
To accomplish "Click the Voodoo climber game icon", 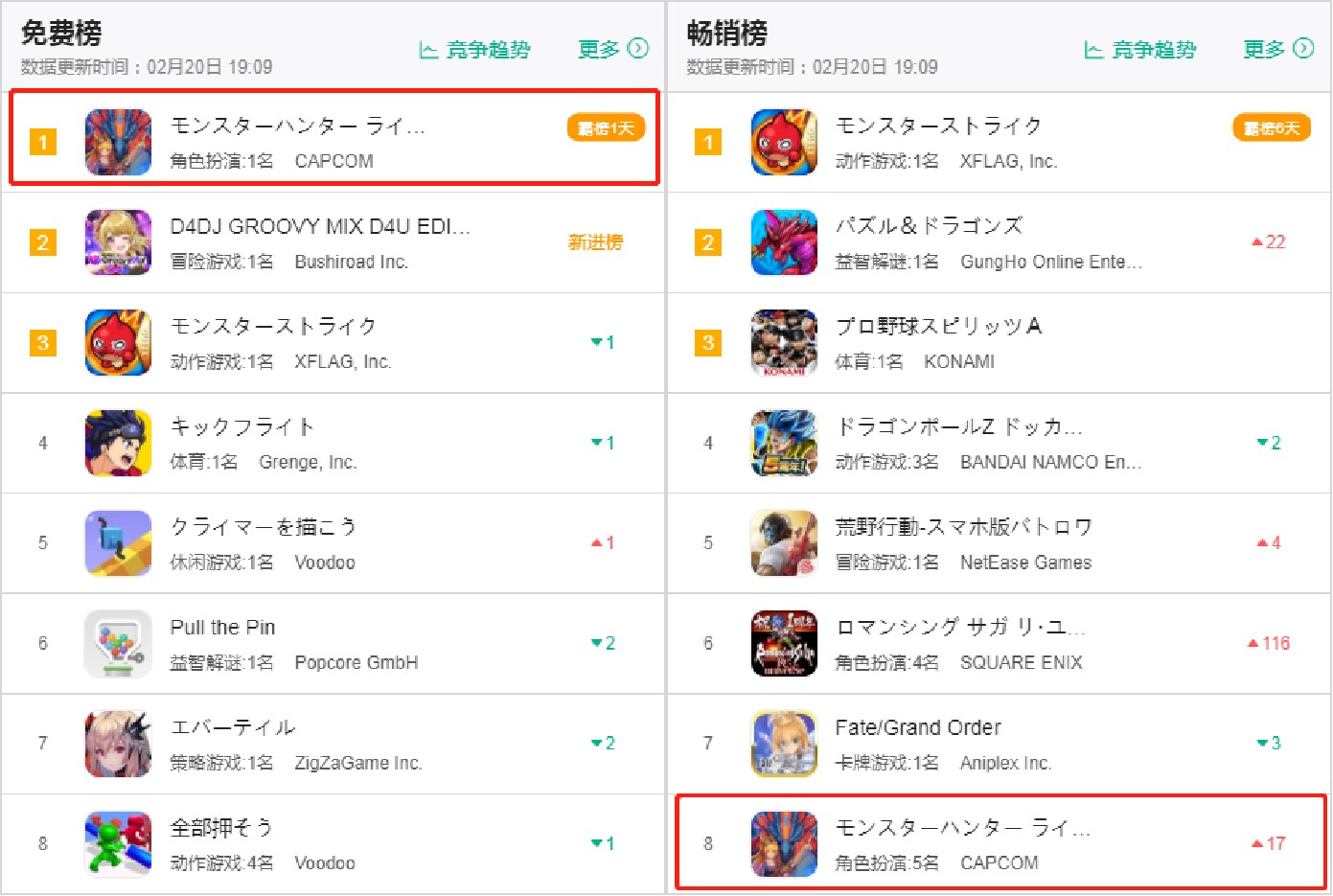I will (118, 543).
